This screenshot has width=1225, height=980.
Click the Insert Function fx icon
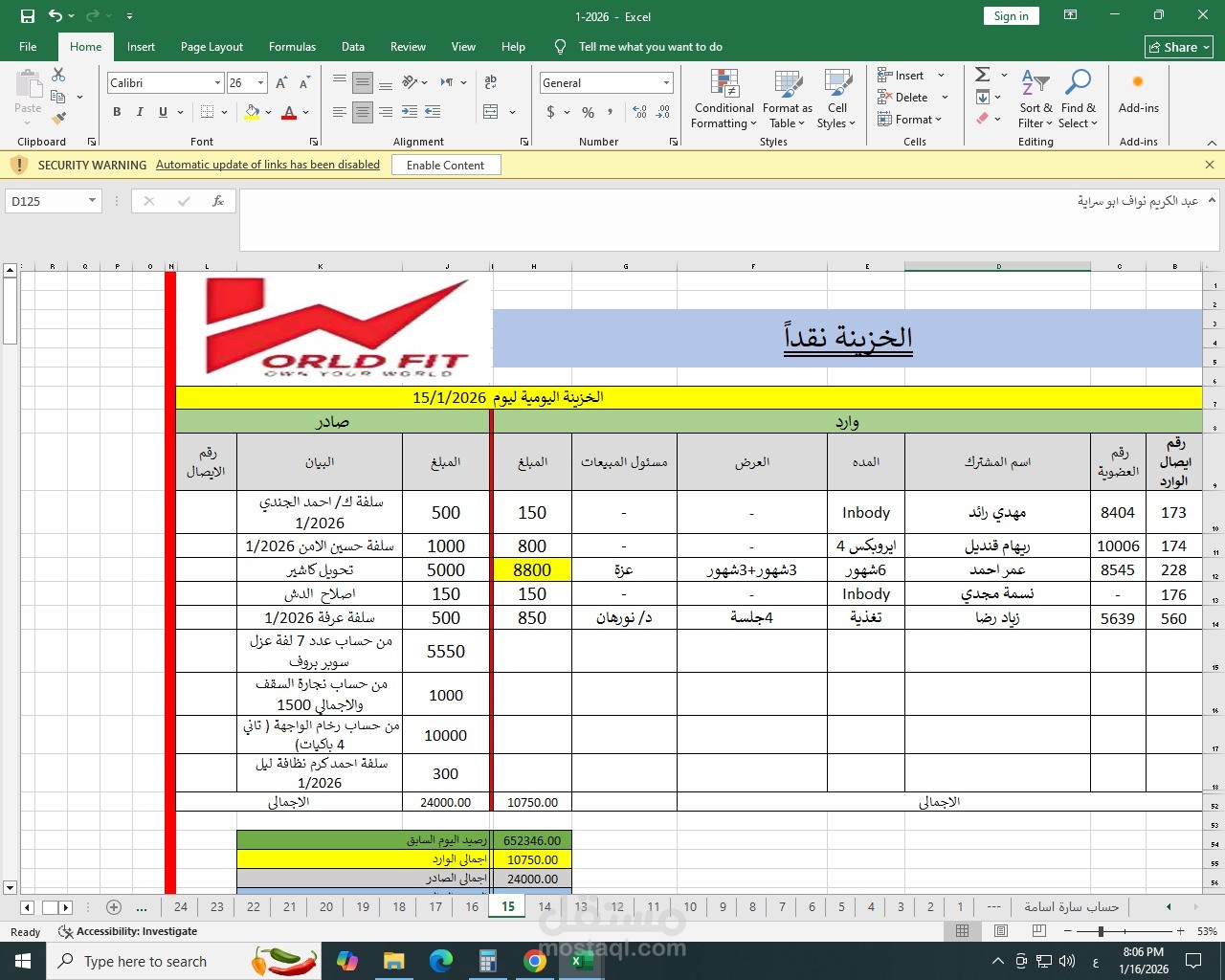218,201
